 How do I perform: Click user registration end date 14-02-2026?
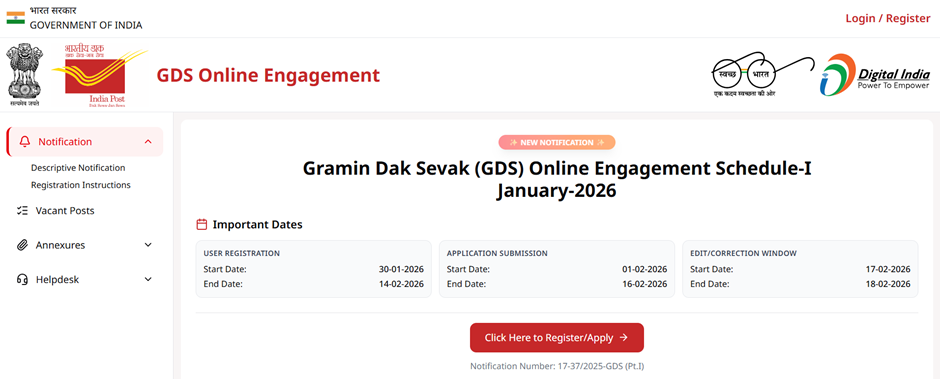click(401, 284)
